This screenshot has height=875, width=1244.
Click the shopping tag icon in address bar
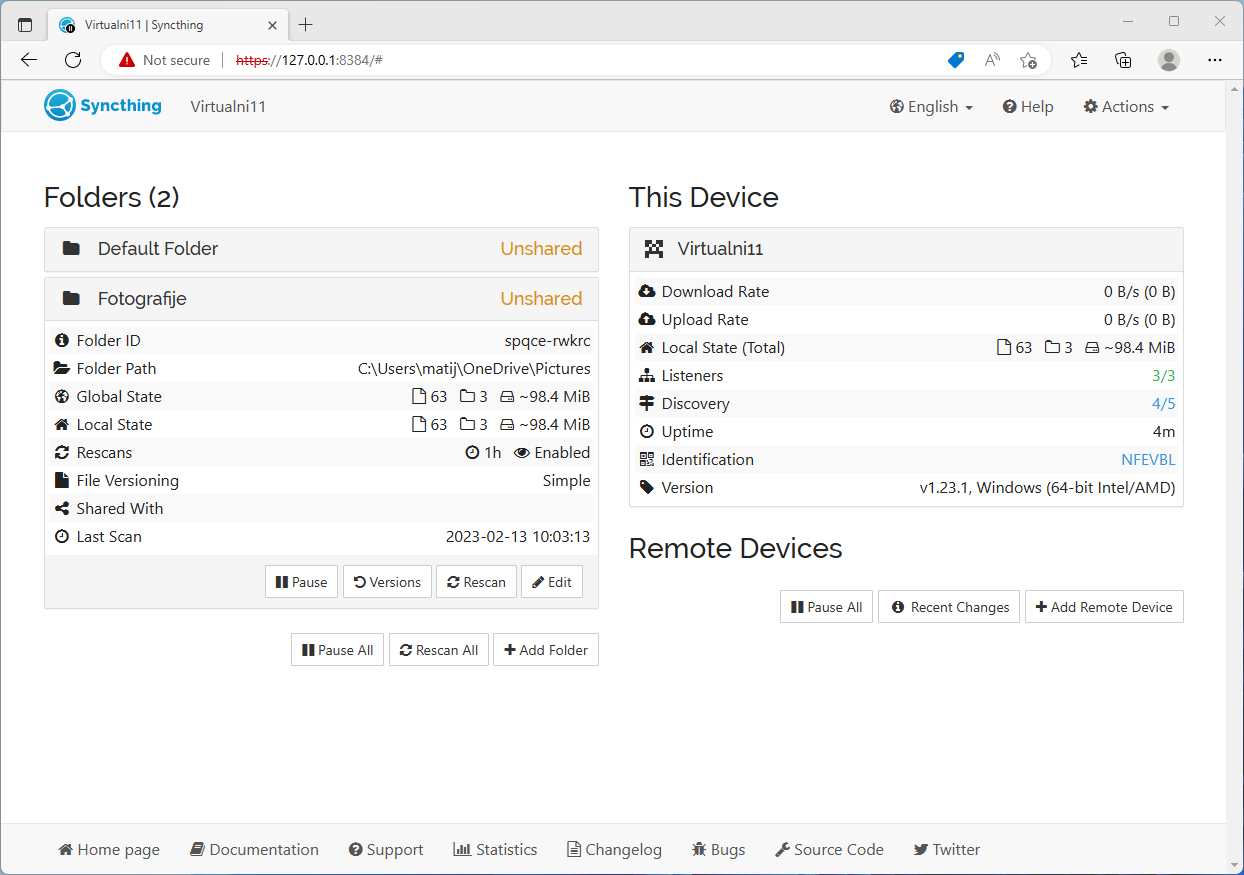956,60
